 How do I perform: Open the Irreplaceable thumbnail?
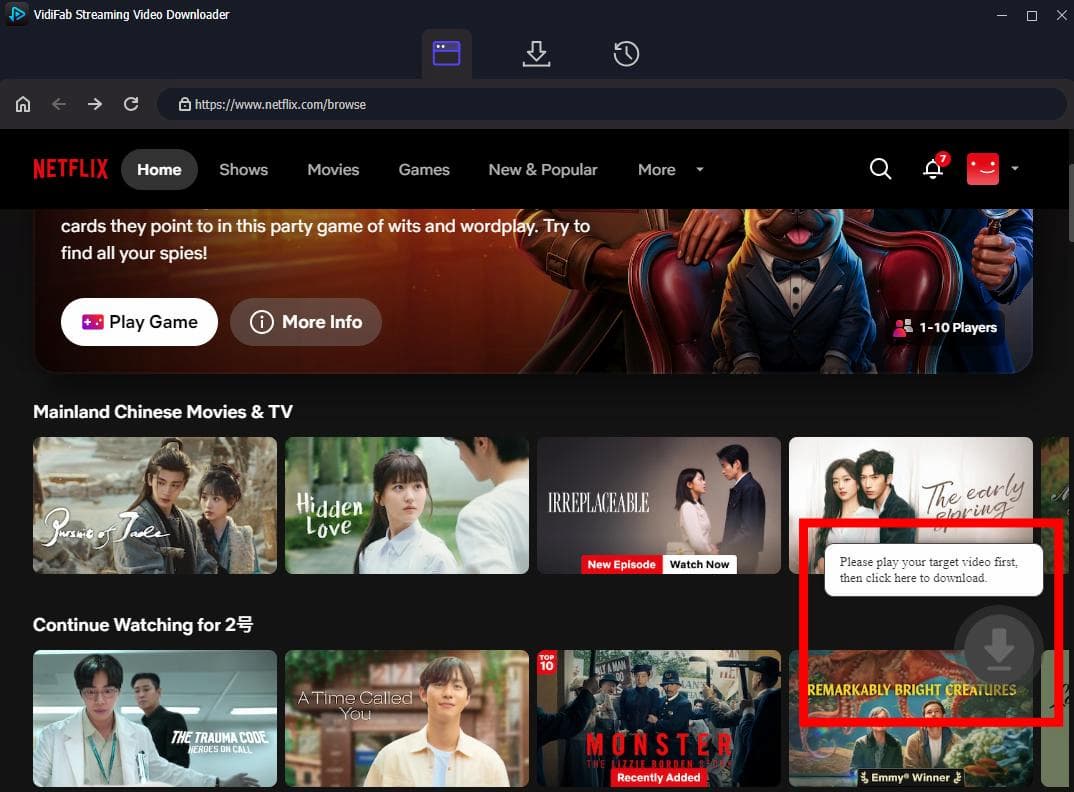coord(659,505)
